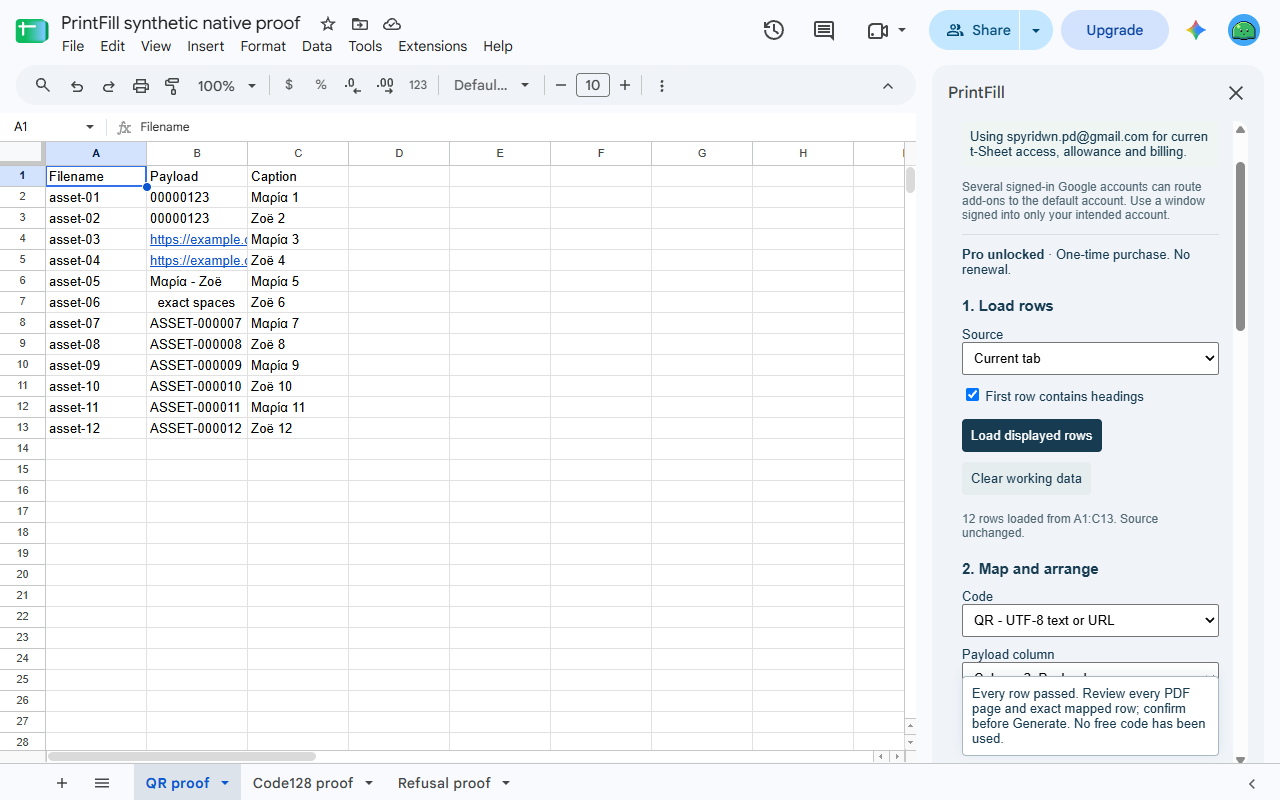The image size is (1280, 800).
Task: Click the Share button
Action: click(x=975, y=30)
